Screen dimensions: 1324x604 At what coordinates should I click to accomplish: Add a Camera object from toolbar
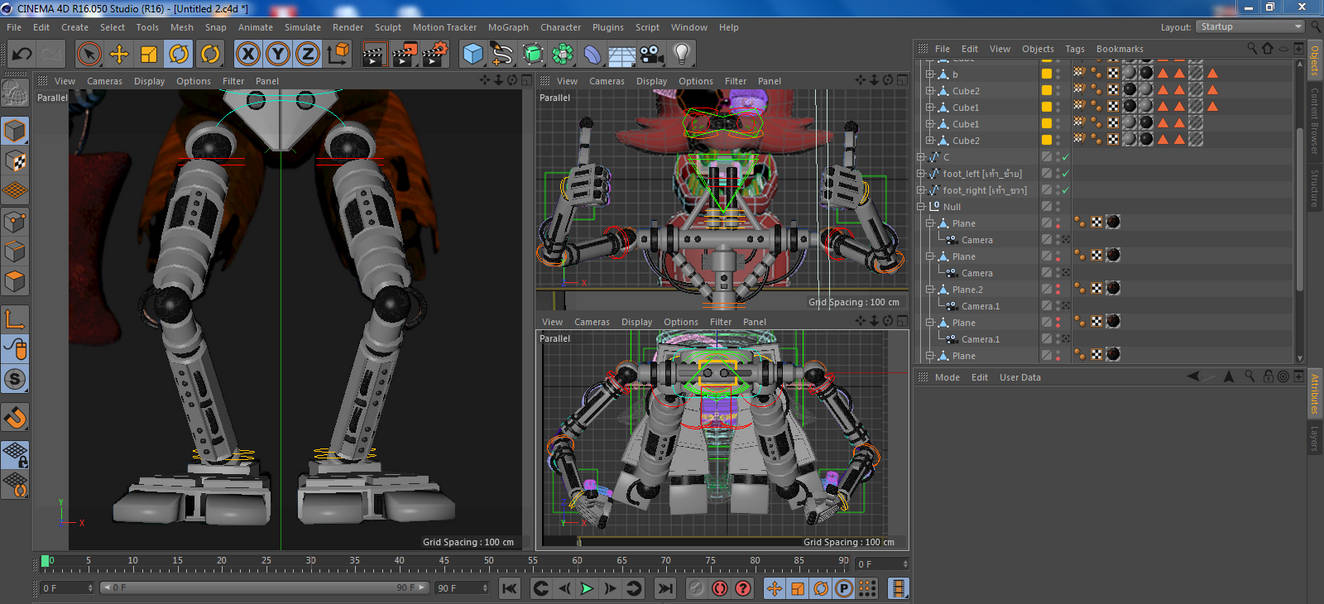point(652,54)
